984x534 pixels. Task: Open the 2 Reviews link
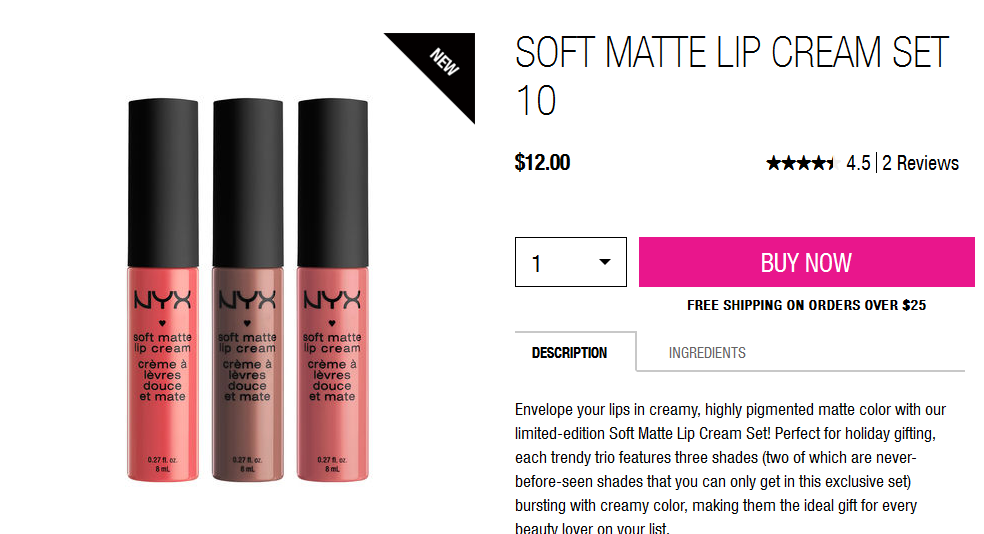click(920, 163)
